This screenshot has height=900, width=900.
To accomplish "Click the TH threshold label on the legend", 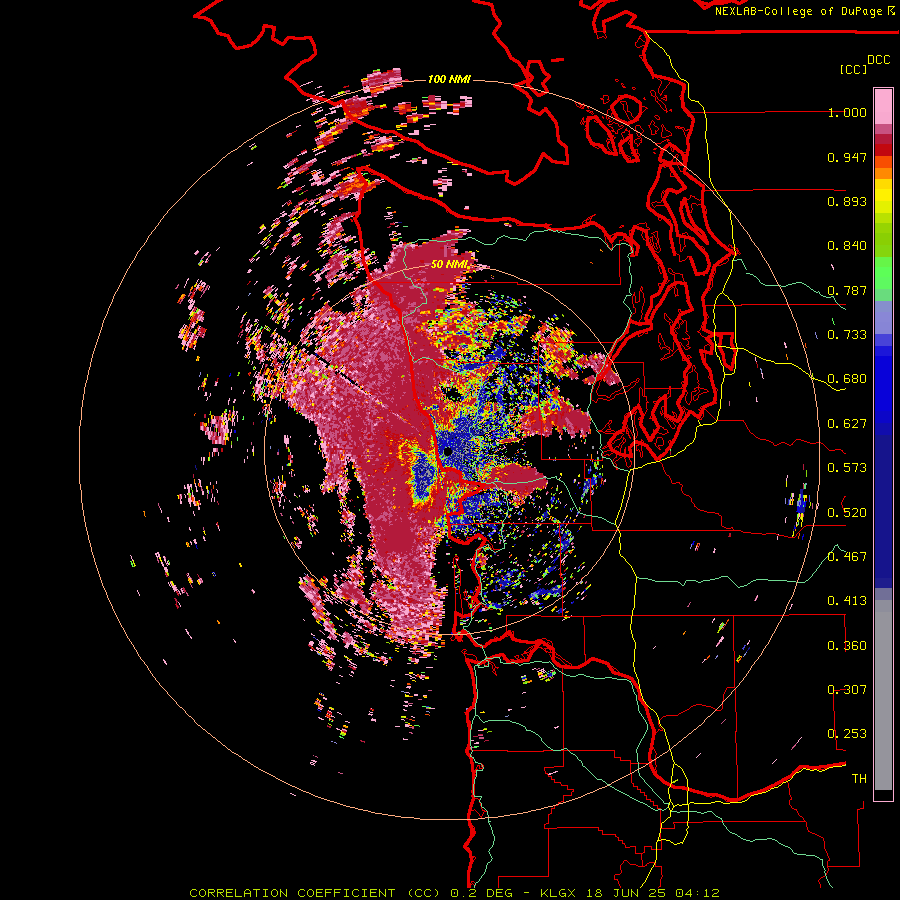I will point(859,779).
